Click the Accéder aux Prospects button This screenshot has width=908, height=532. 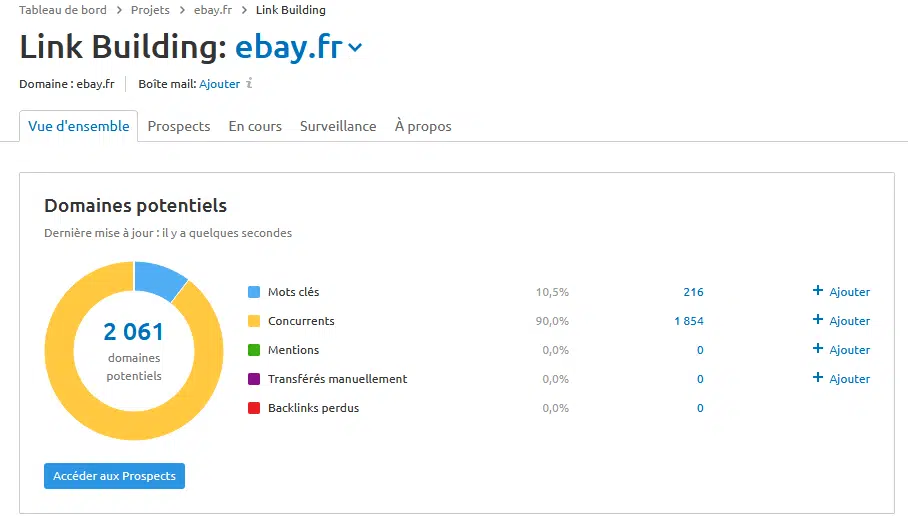pos(114,476)
